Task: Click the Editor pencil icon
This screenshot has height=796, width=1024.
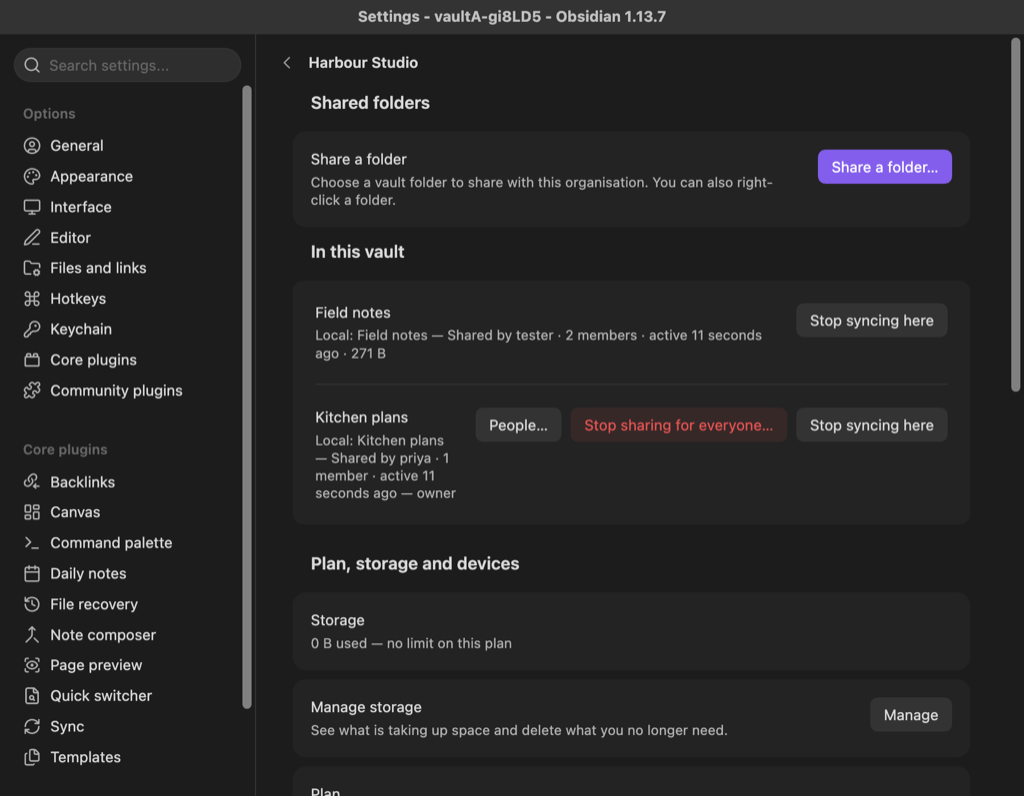Action: click(x=32, y=238)
